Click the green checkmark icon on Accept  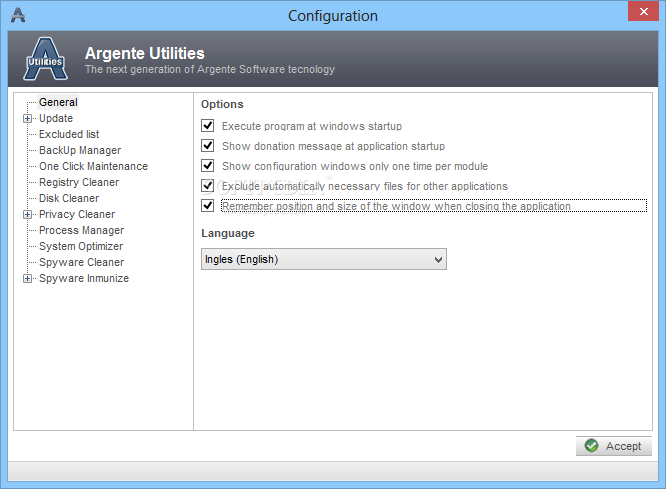[591, 445]
